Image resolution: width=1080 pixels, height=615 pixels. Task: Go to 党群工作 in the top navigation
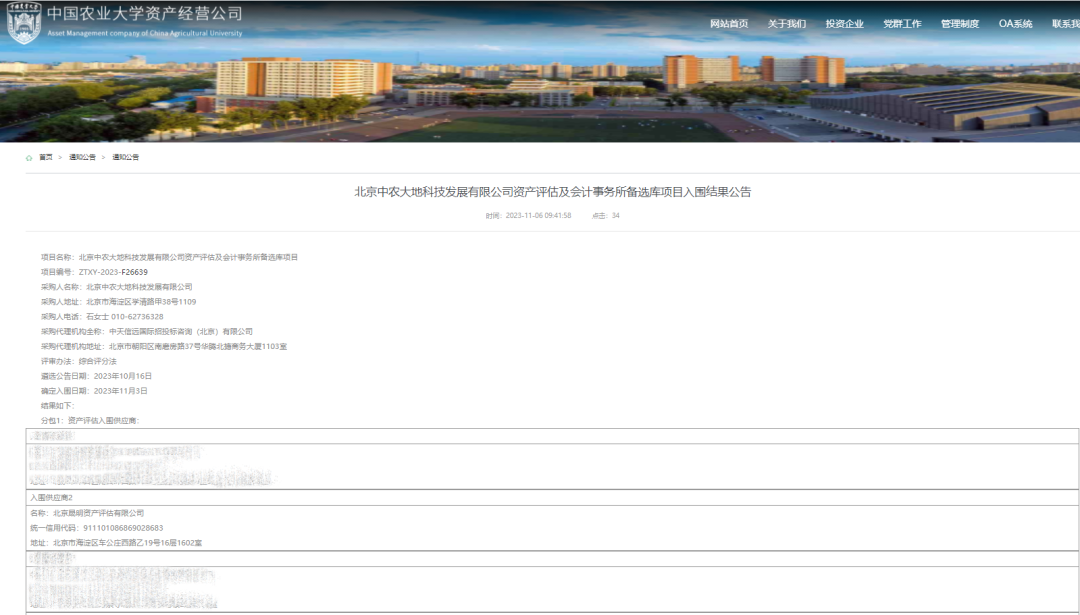(x=902, y=24)
